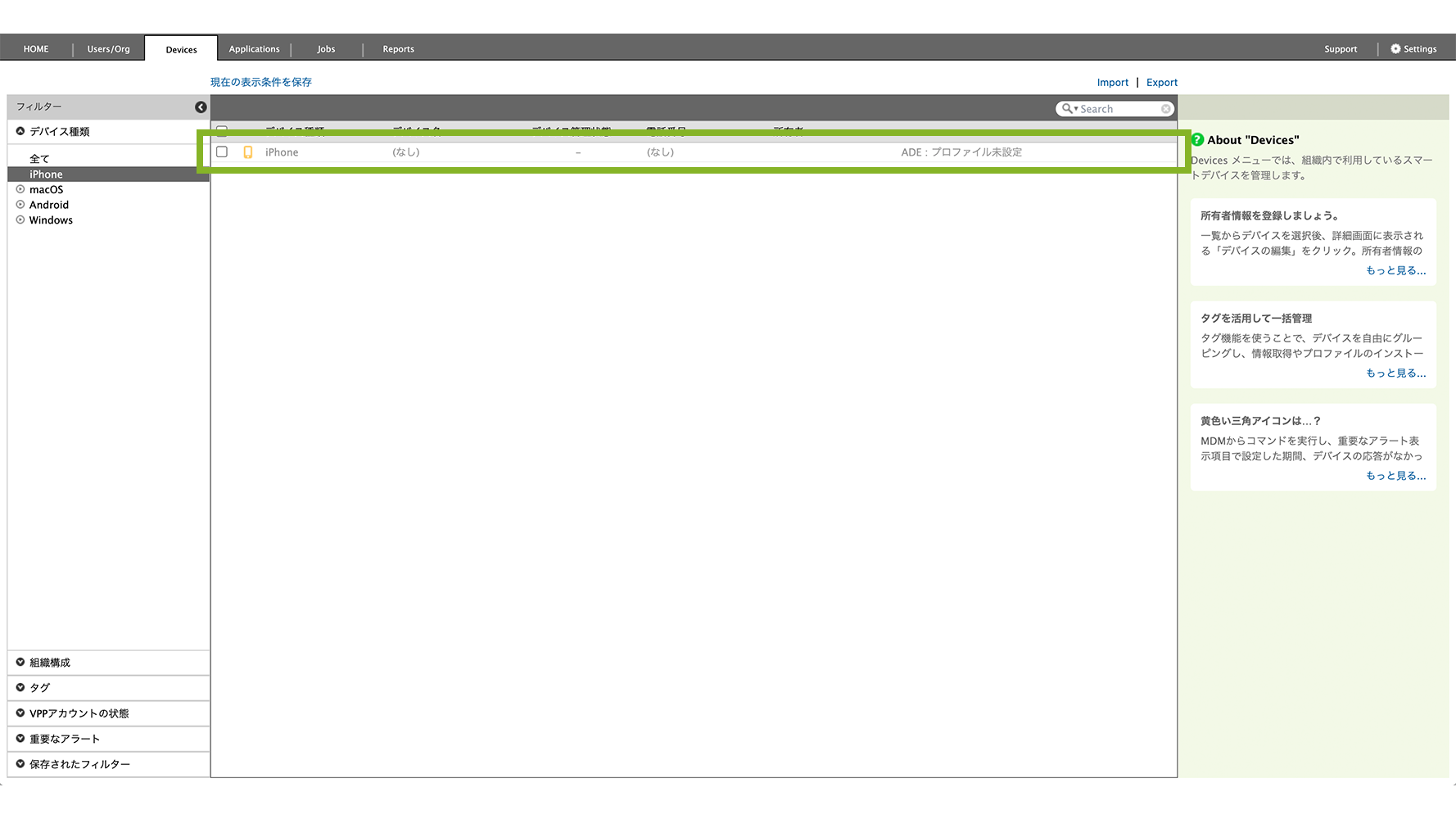Image resolution: width=1456 pixels, height=819 pixels.
Task: Switch to the Reports tab
Action: (x=398, y=49)
